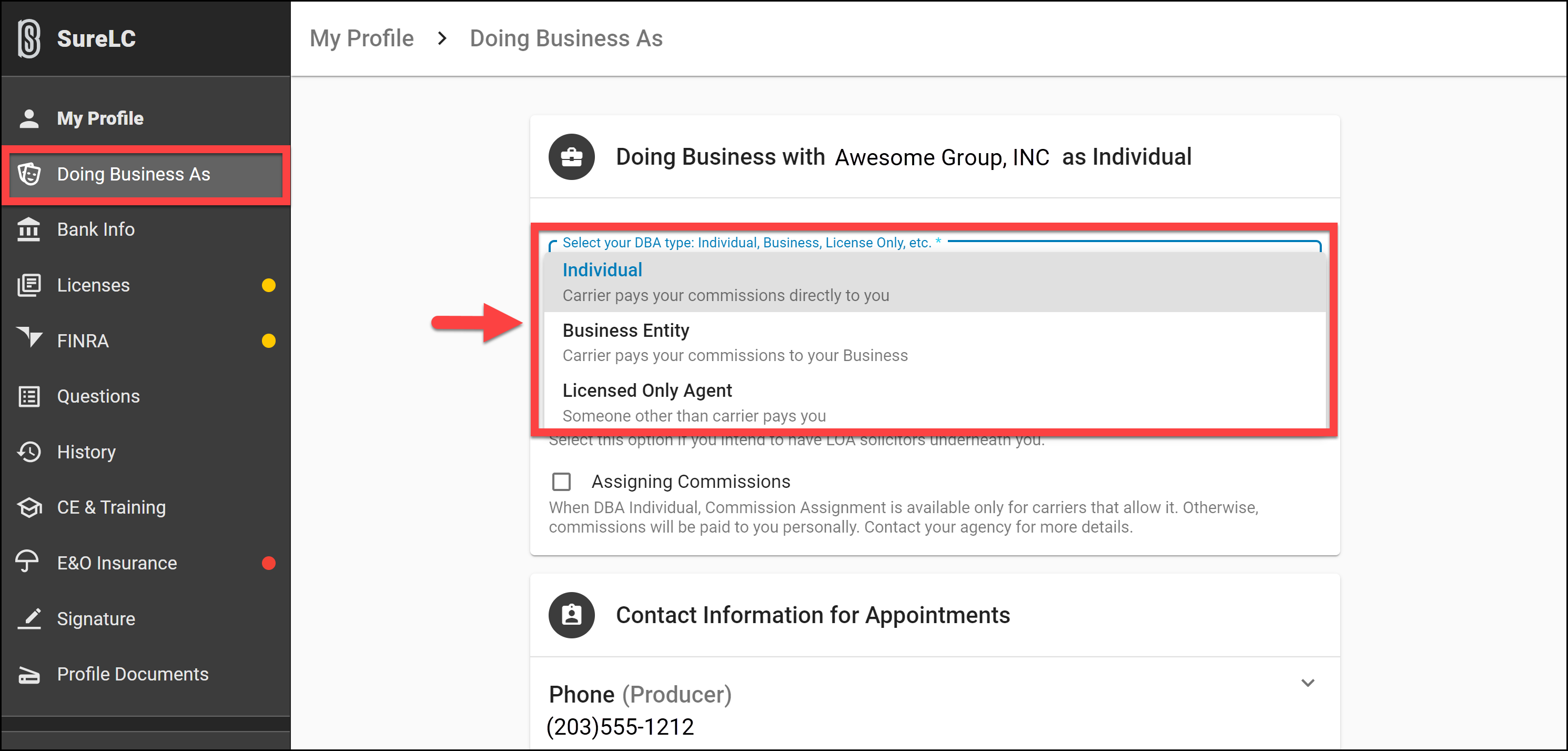The height and width of the screenshot is (751, 1568).
Task: Open Profile Documents in the sidebar
Action: click(146, 674)
